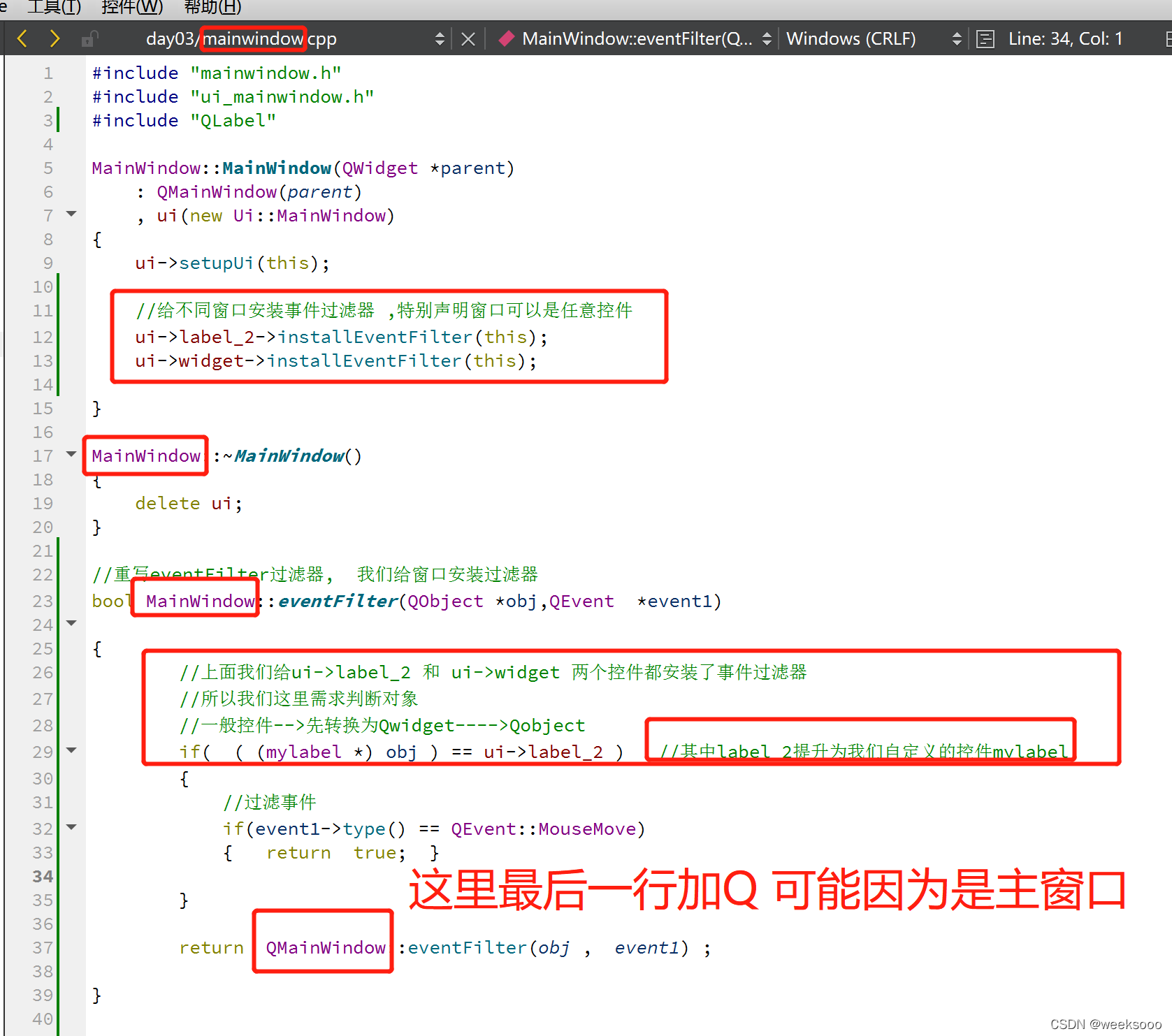The width and height of the screenshot is (1172, 1036).
Task: Collapse the constructor fold arrow at line 7
Action: 71,214
